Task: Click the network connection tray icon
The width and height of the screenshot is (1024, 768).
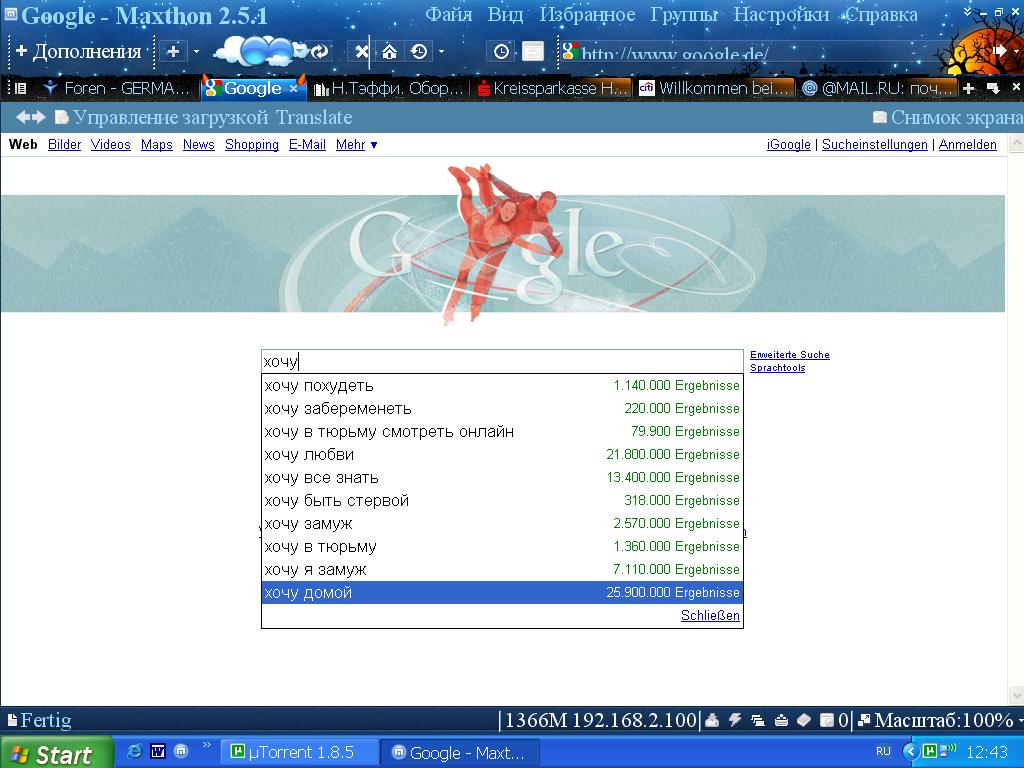Action: click(948, 750)
